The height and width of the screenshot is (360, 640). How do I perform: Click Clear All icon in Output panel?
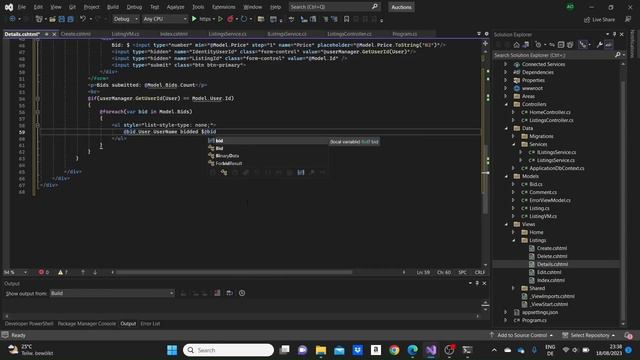click(217, 293)
